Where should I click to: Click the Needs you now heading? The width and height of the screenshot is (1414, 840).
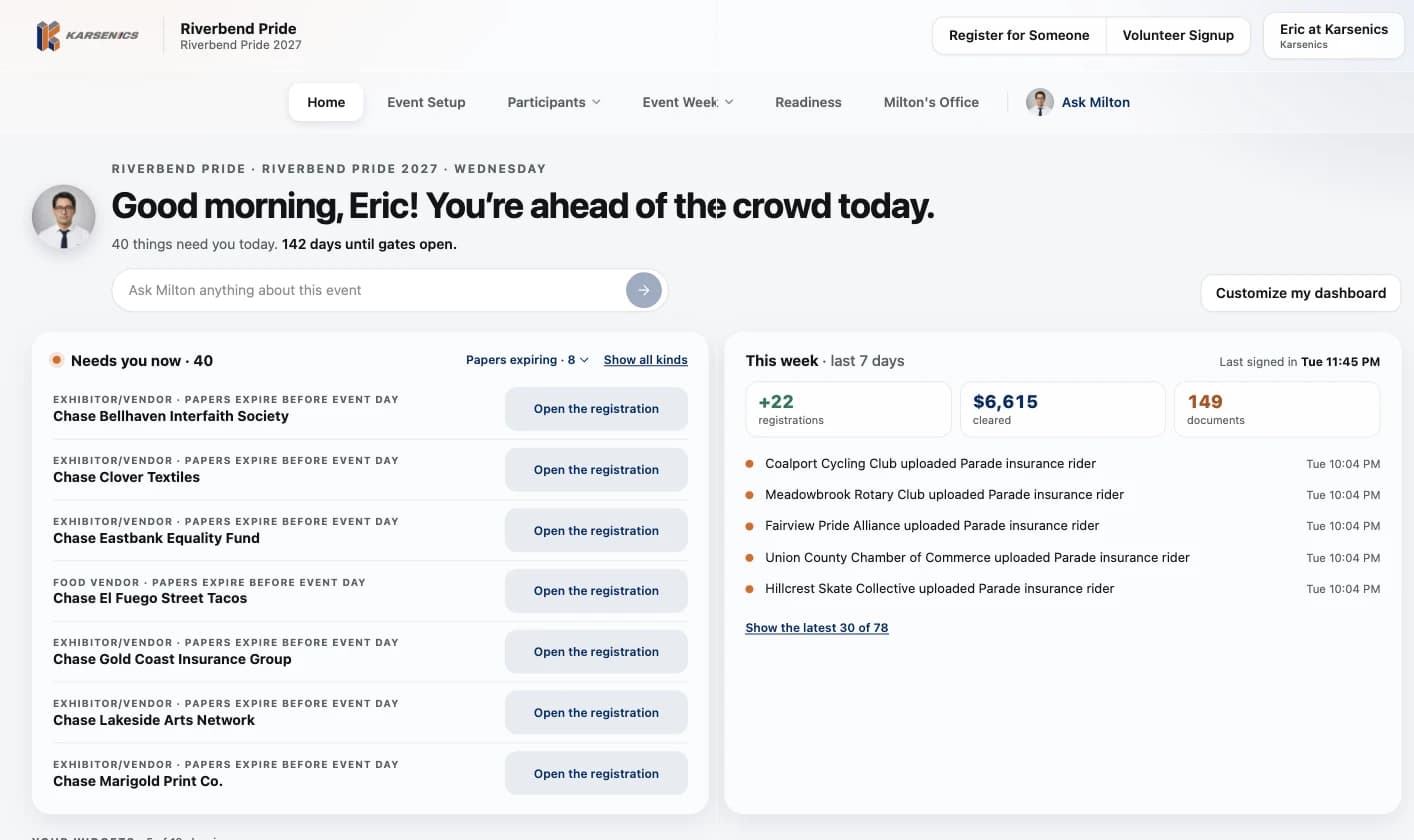tap(142, 361)
